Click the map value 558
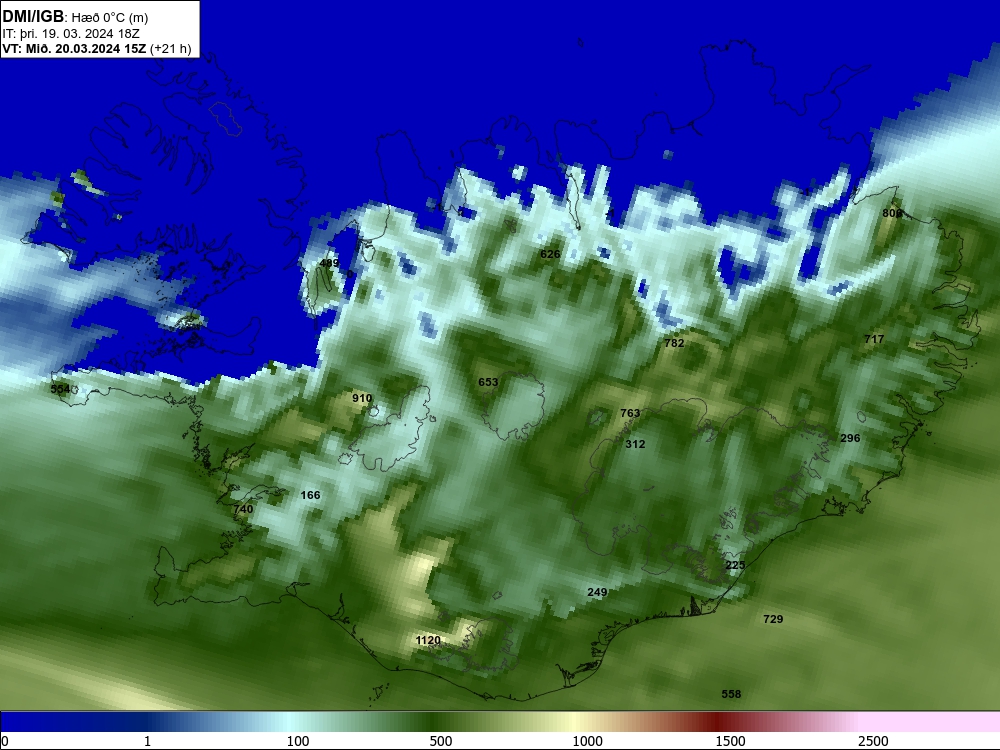The width and height of the screenshot is (1000, 750). (x=731, y=694)
